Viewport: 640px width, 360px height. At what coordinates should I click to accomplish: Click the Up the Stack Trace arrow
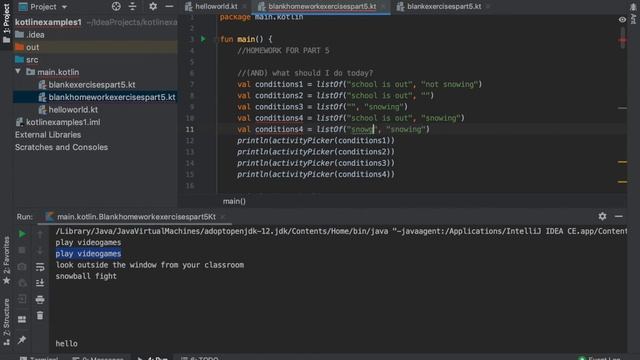(40, 234)
